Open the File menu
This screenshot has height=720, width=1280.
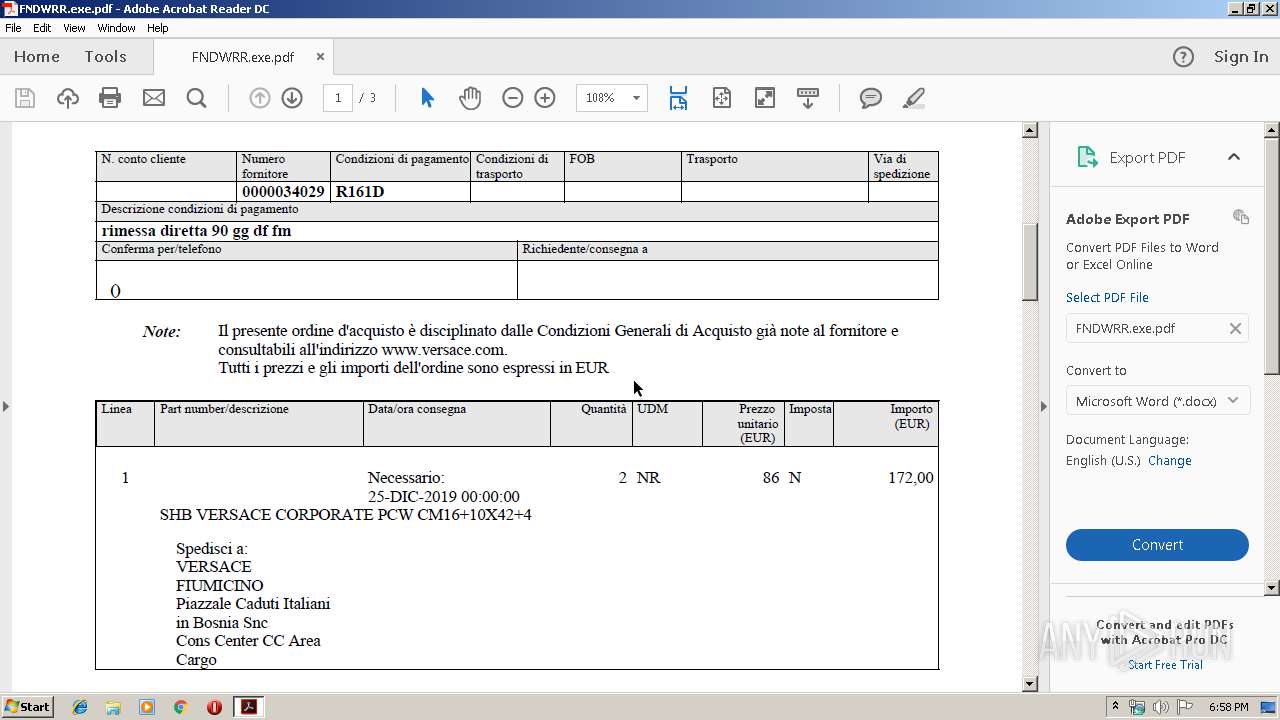click(13, 28)
